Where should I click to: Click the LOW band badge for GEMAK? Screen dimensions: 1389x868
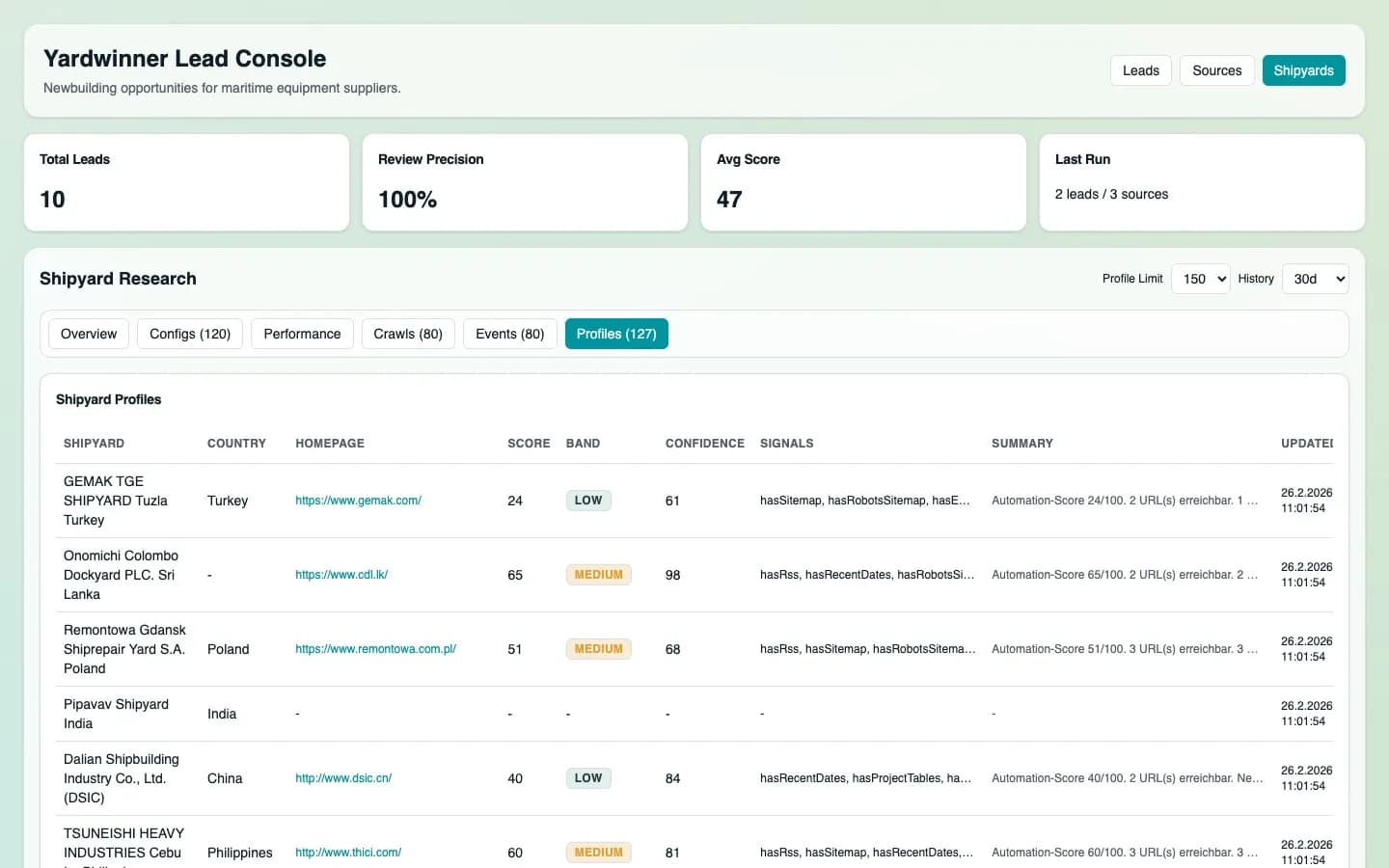[x=587, y=501]
